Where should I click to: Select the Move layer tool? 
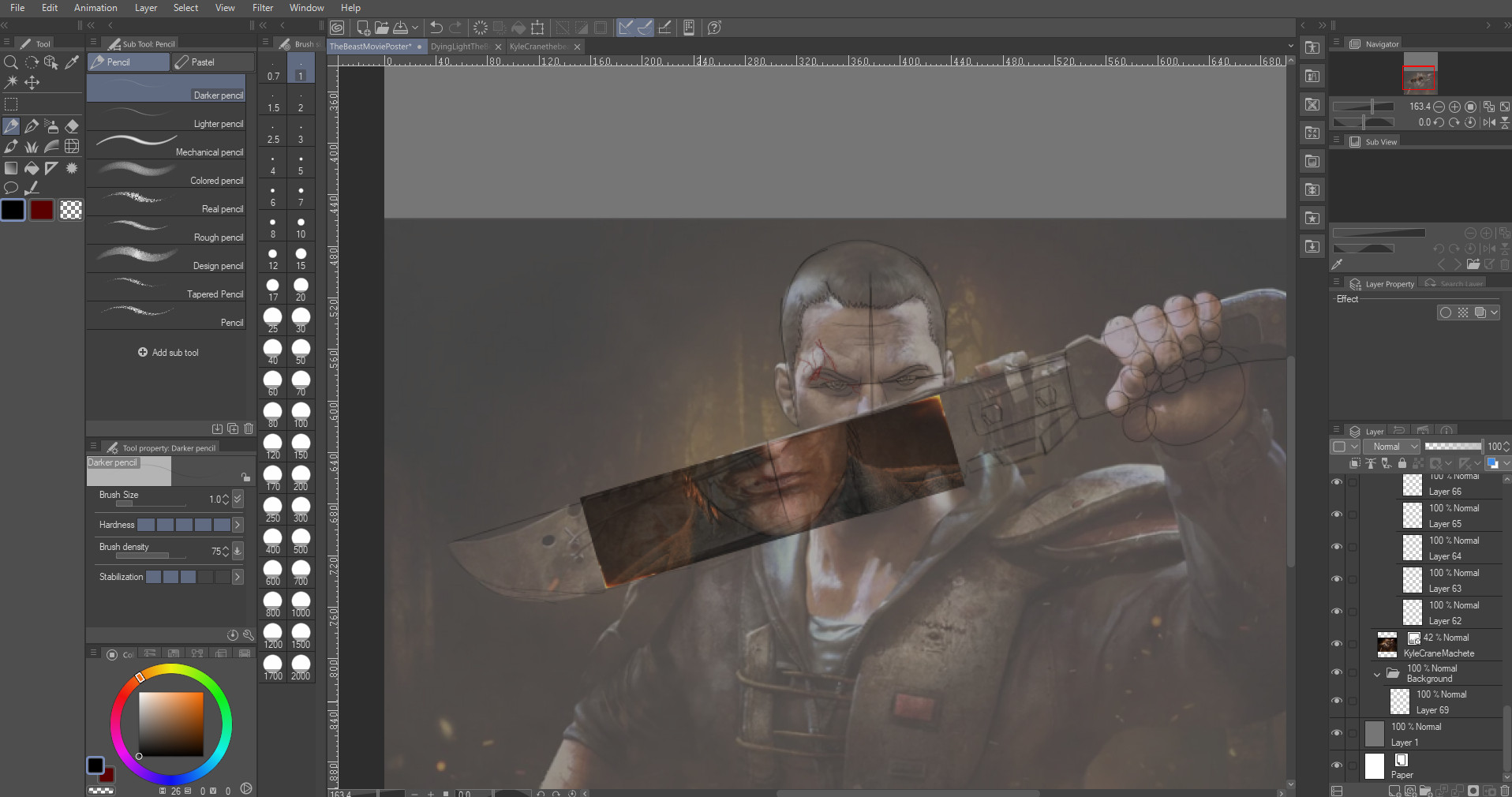click(32, 82)
